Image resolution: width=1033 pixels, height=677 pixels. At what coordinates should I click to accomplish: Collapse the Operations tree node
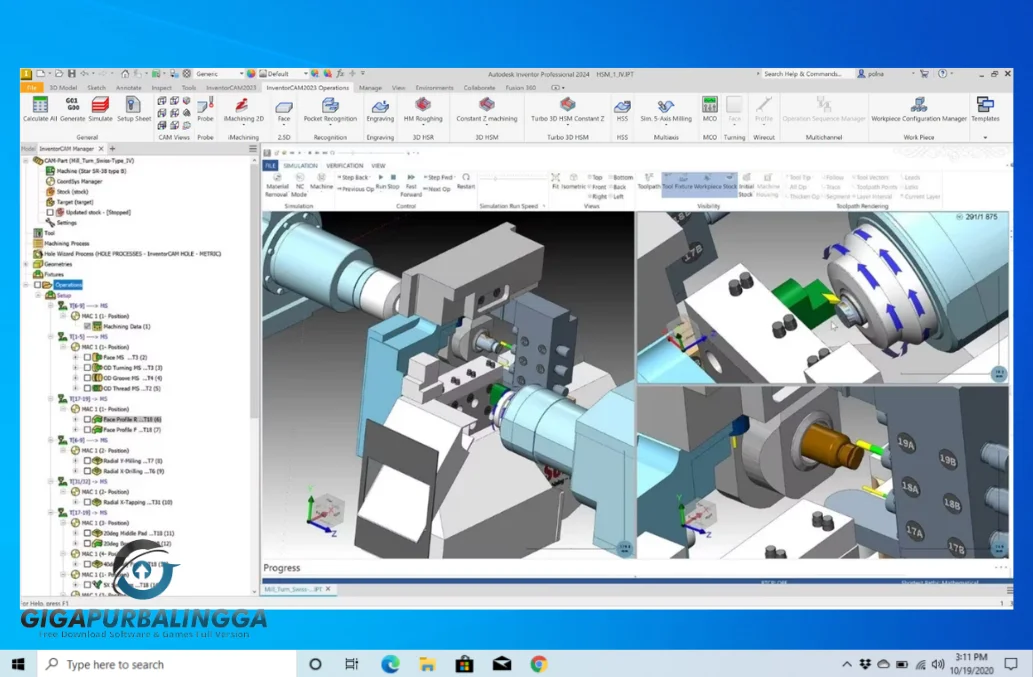click(x=26, y=284)
